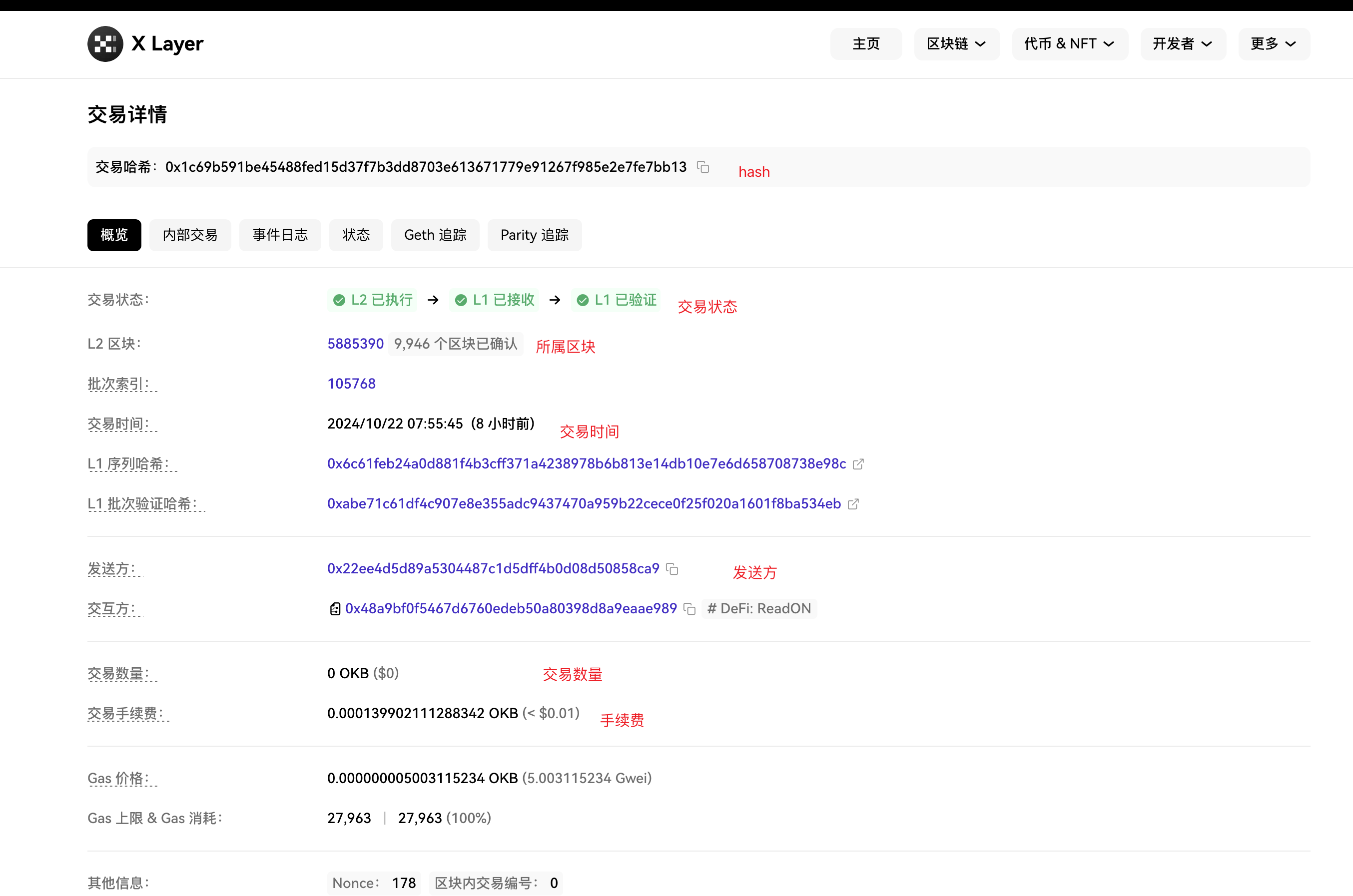1353x896 pixels.
Task: Expand the 开发者 dropdown
Action: (x=1182, y=43)
